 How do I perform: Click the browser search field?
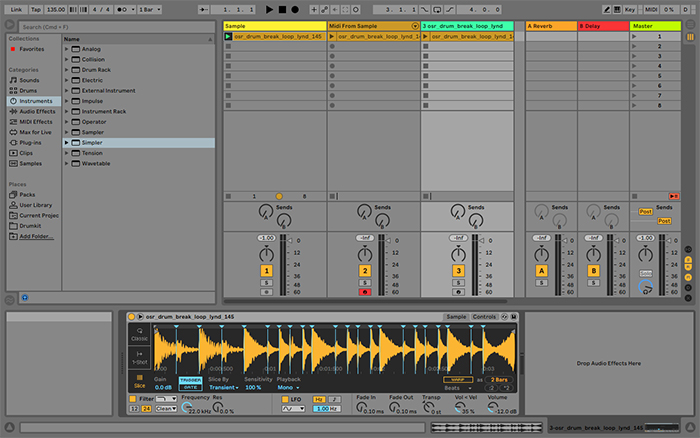click(117, 27)
